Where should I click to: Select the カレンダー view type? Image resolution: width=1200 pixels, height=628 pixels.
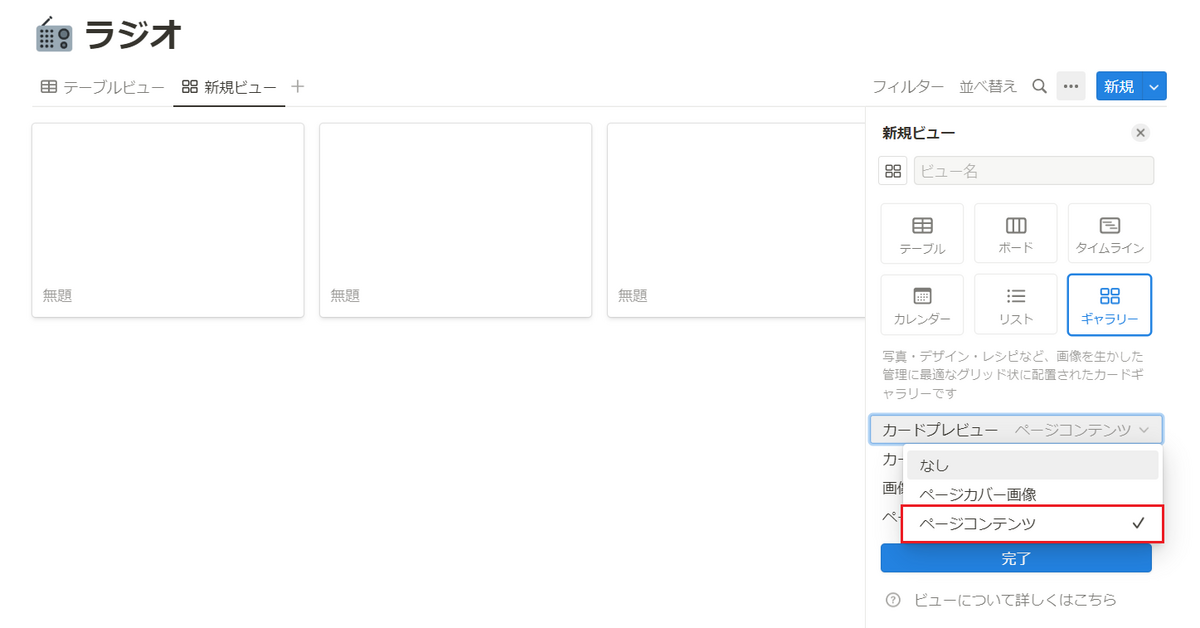click(922, 305)
